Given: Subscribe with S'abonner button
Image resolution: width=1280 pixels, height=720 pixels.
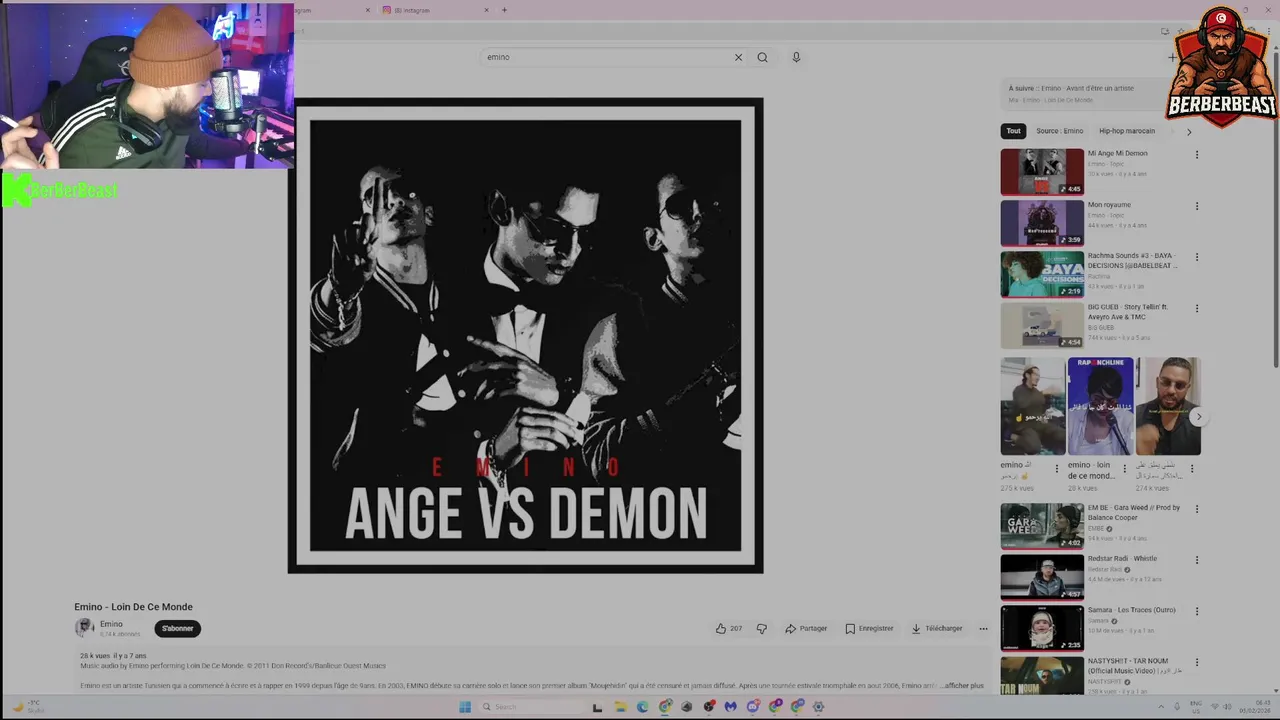Looking at the screenshot, I should point(178,629).
